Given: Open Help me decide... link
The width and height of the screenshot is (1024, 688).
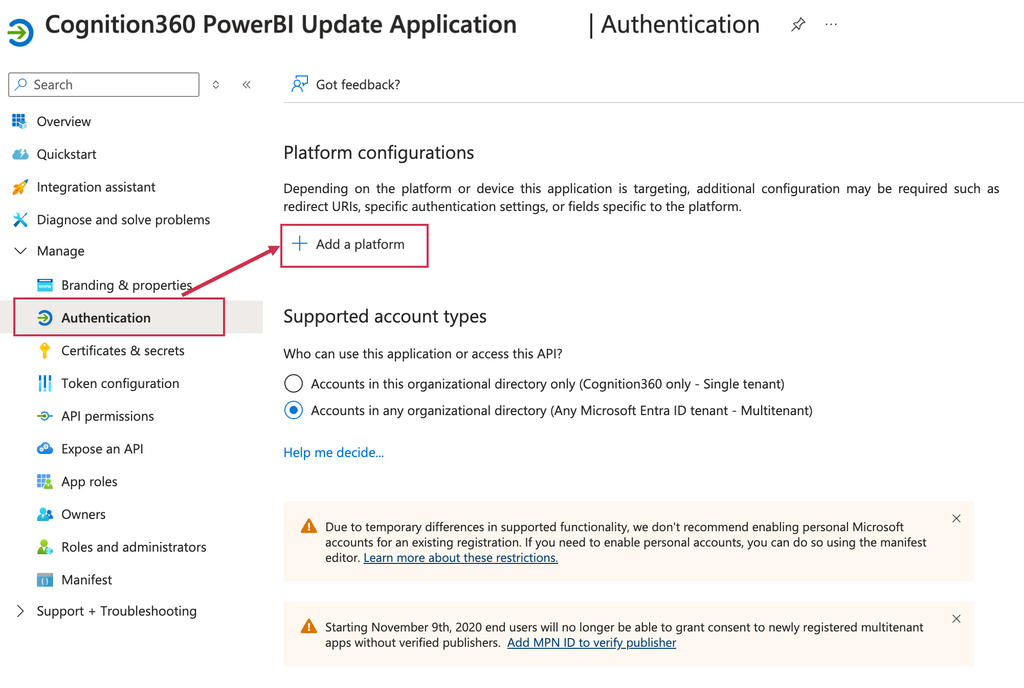Looking at the screenshot, I should pos(334,452).
